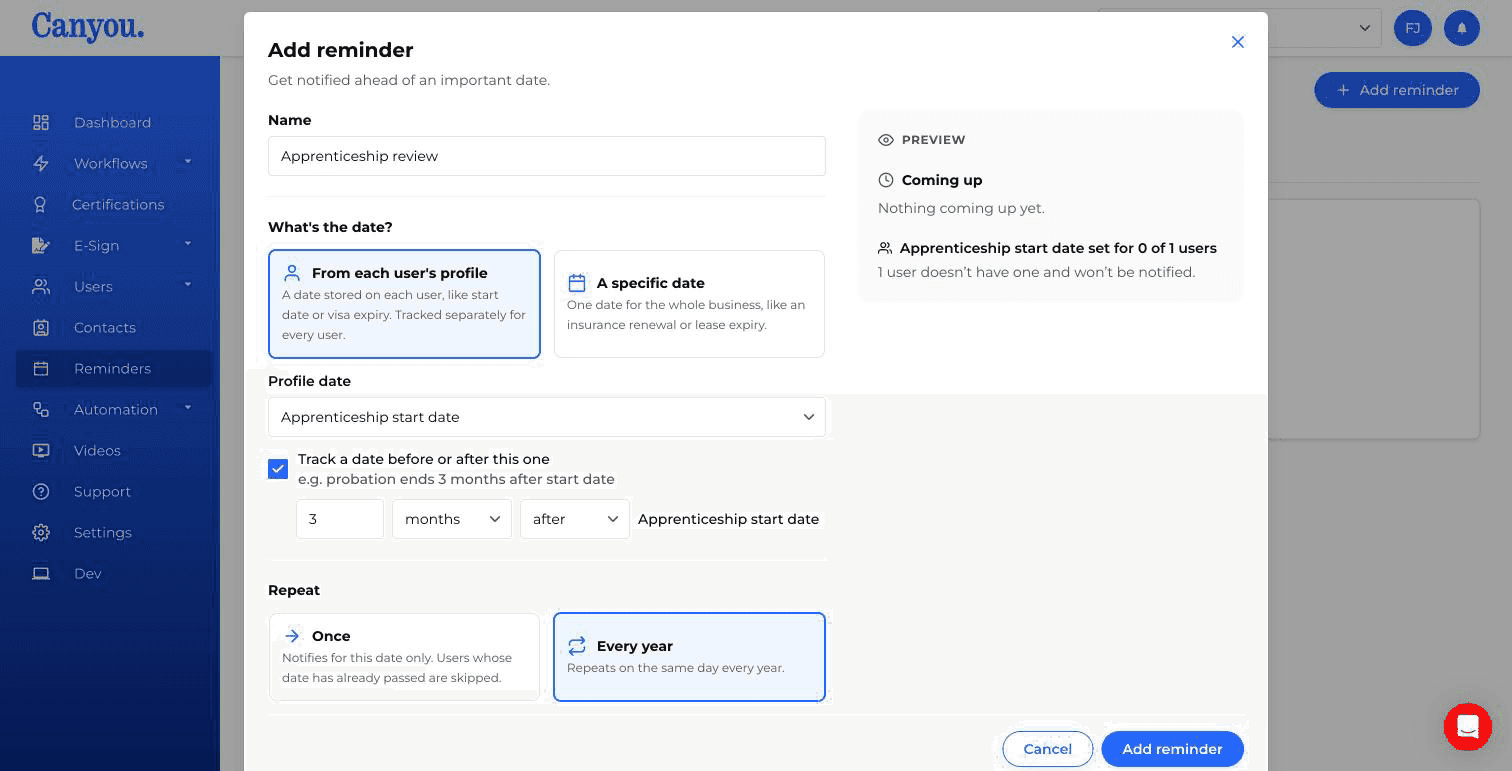Click the Workflows lightning bolt icon
Screen dimensions: 1512x771
[41, 164]
